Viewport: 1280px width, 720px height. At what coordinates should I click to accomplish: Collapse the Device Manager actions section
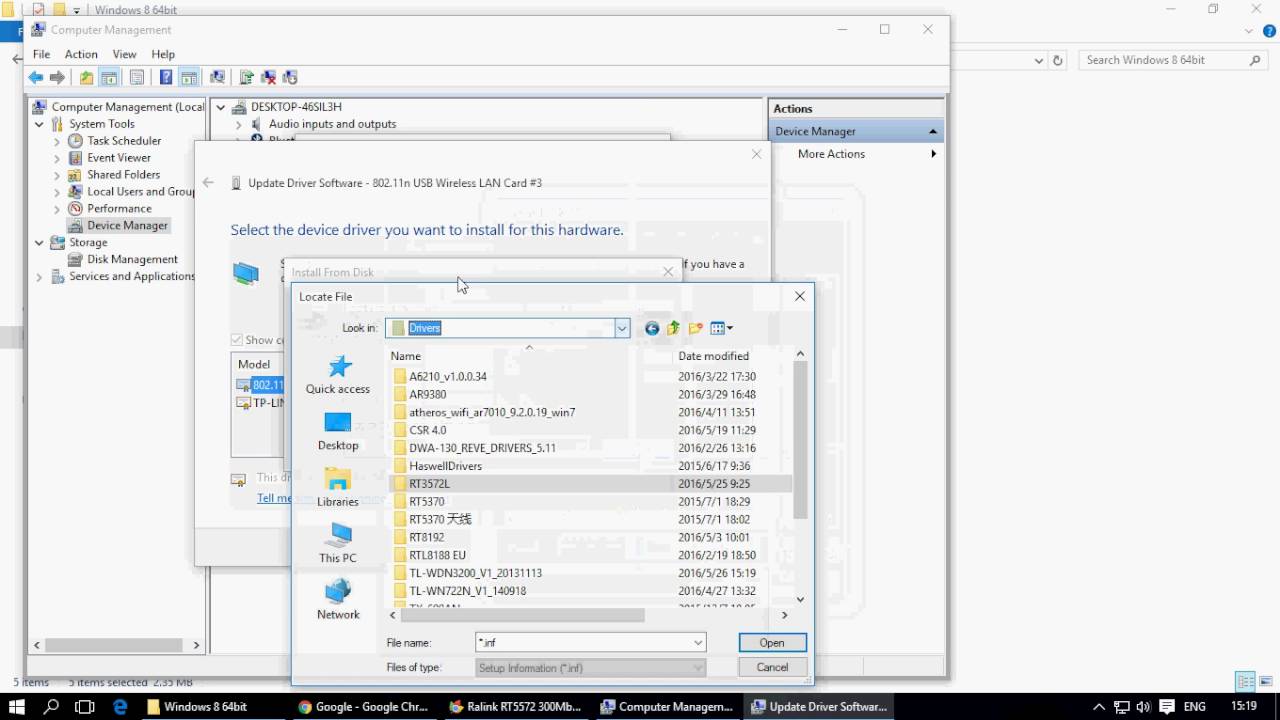tap(933, 131)
